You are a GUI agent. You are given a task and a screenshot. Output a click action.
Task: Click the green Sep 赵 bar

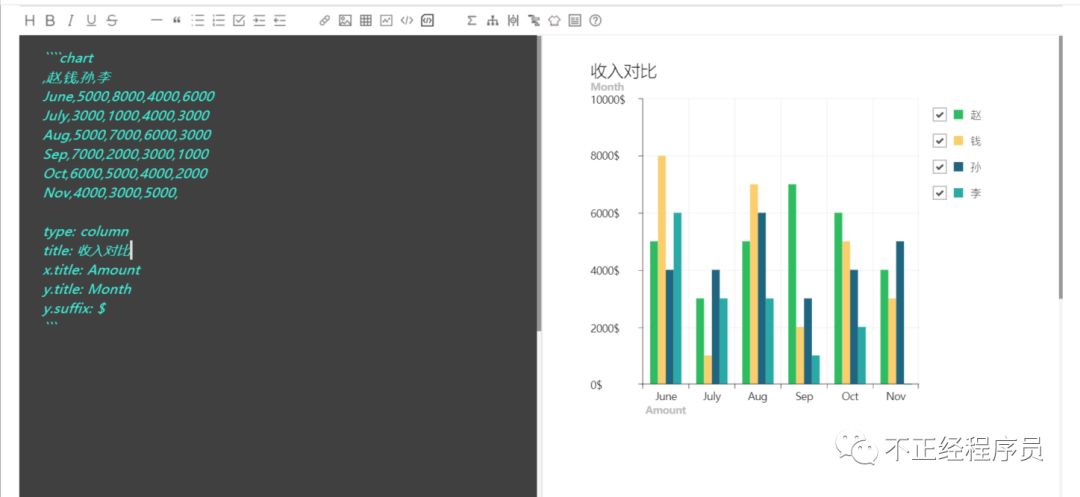click(792, 284)
